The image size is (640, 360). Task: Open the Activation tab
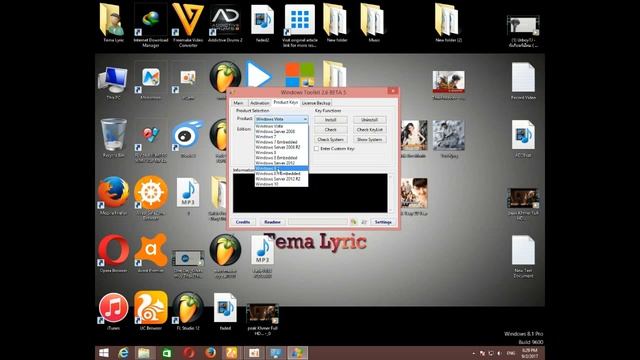[x=259, y=103]
